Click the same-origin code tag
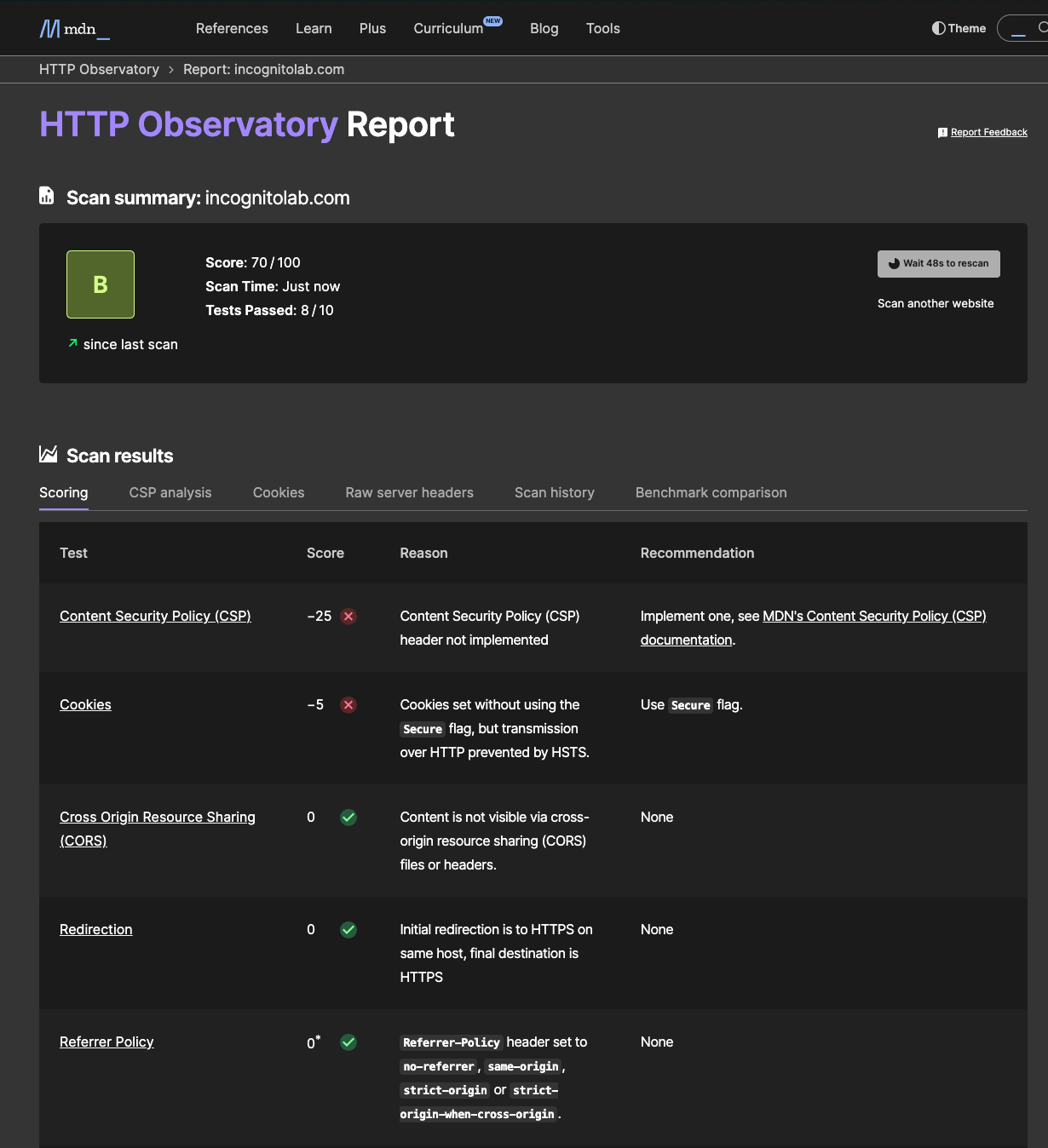 point(523,1066)
